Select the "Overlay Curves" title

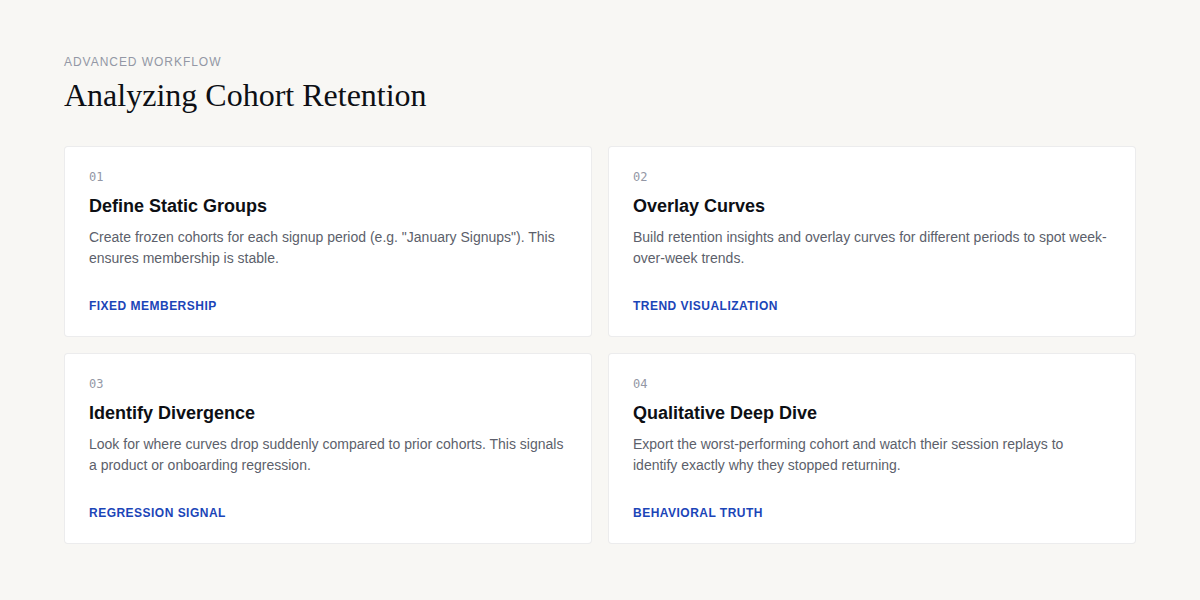coord(699,206)
